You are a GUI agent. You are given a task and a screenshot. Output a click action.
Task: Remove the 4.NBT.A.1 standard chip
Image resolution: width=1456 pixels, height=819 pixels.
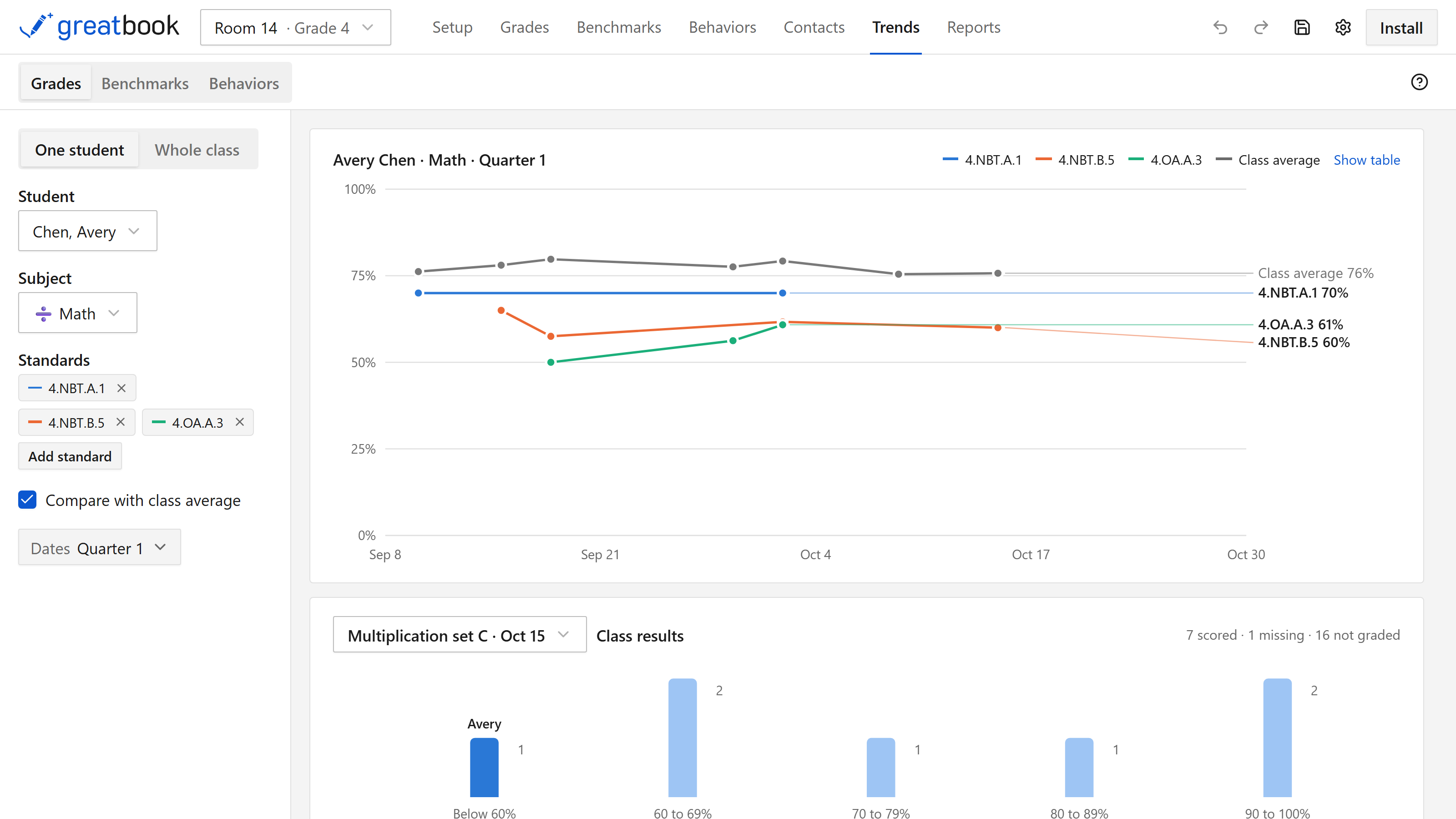121,388
